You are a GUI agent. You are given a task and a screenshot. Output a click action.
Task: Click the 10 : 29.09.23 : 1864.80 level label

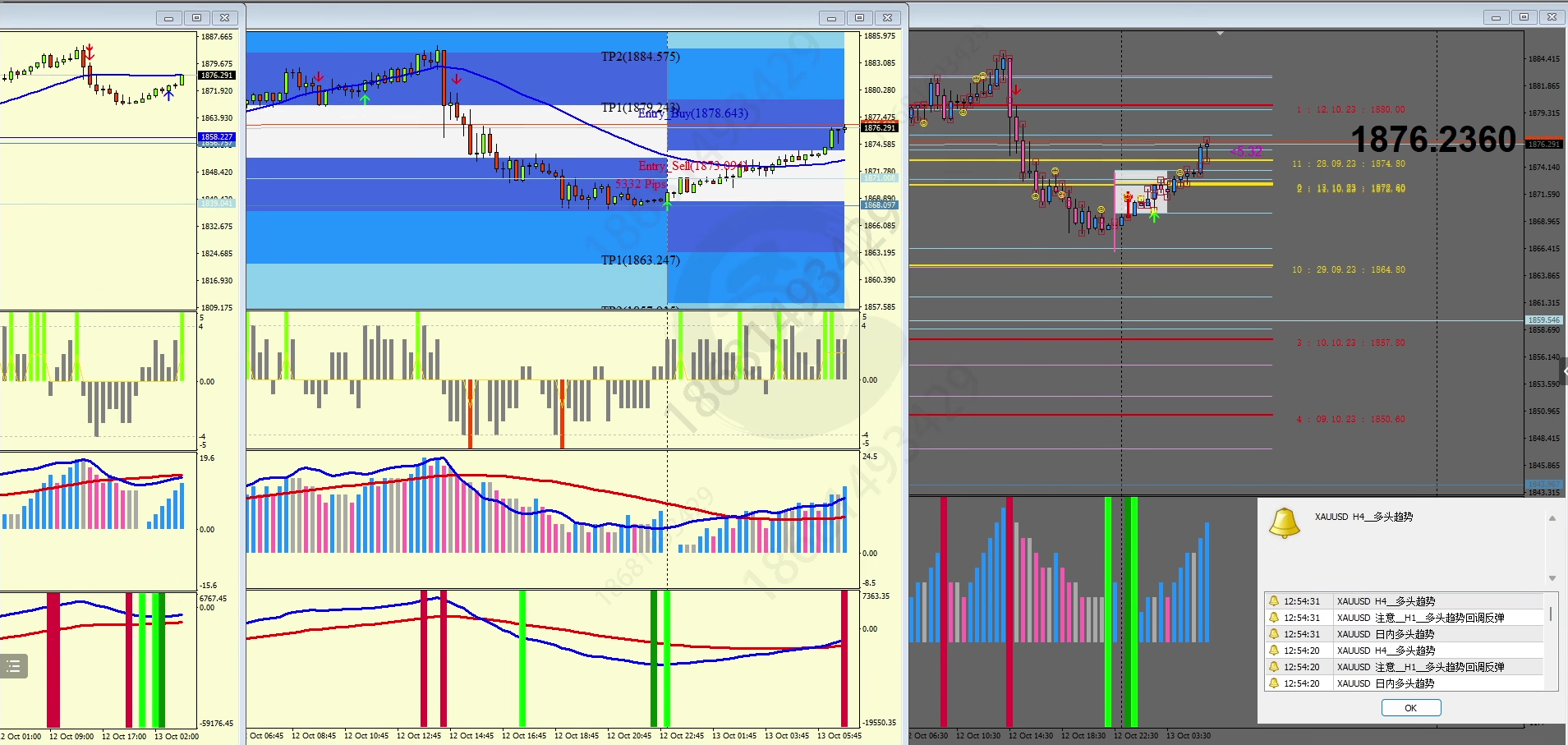tap(1348, 269)
